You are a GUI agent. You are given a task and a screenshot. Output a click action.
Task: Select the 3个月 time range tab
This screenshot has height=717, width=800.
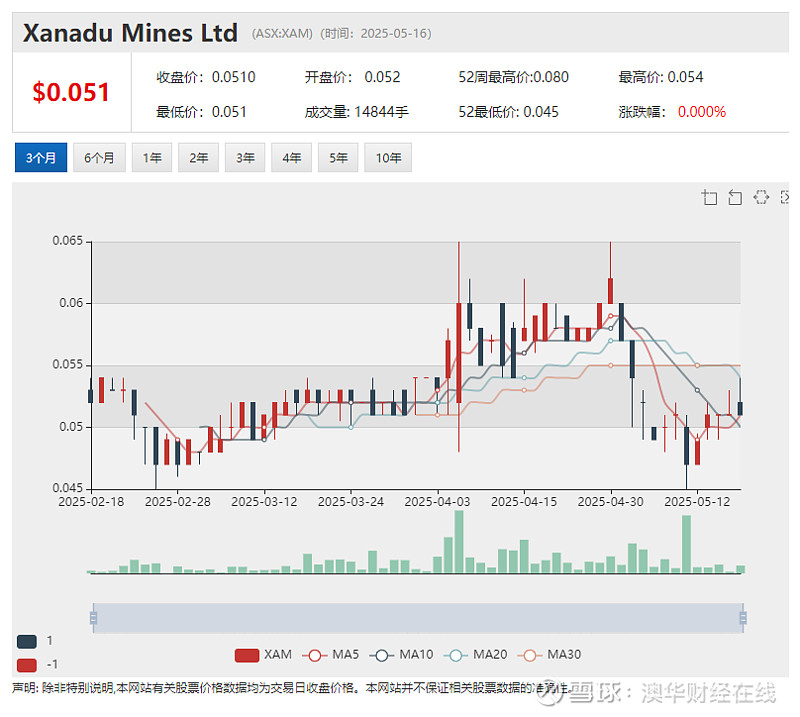point(41,158)
